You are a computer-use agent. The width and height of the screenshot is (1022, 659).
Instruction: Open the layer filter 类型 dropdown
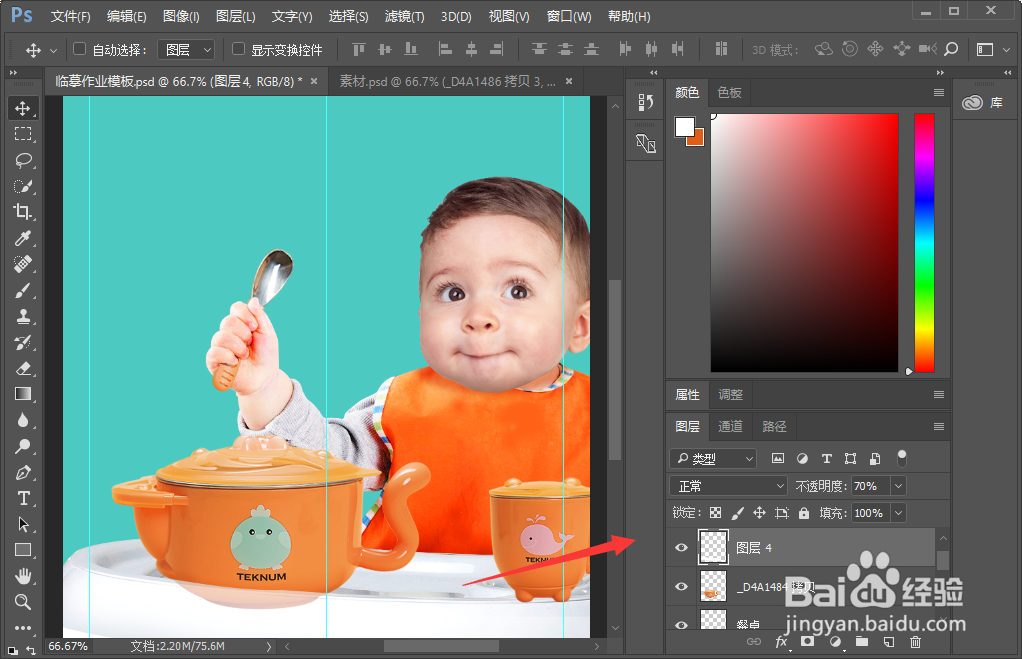tap(713, 458)
